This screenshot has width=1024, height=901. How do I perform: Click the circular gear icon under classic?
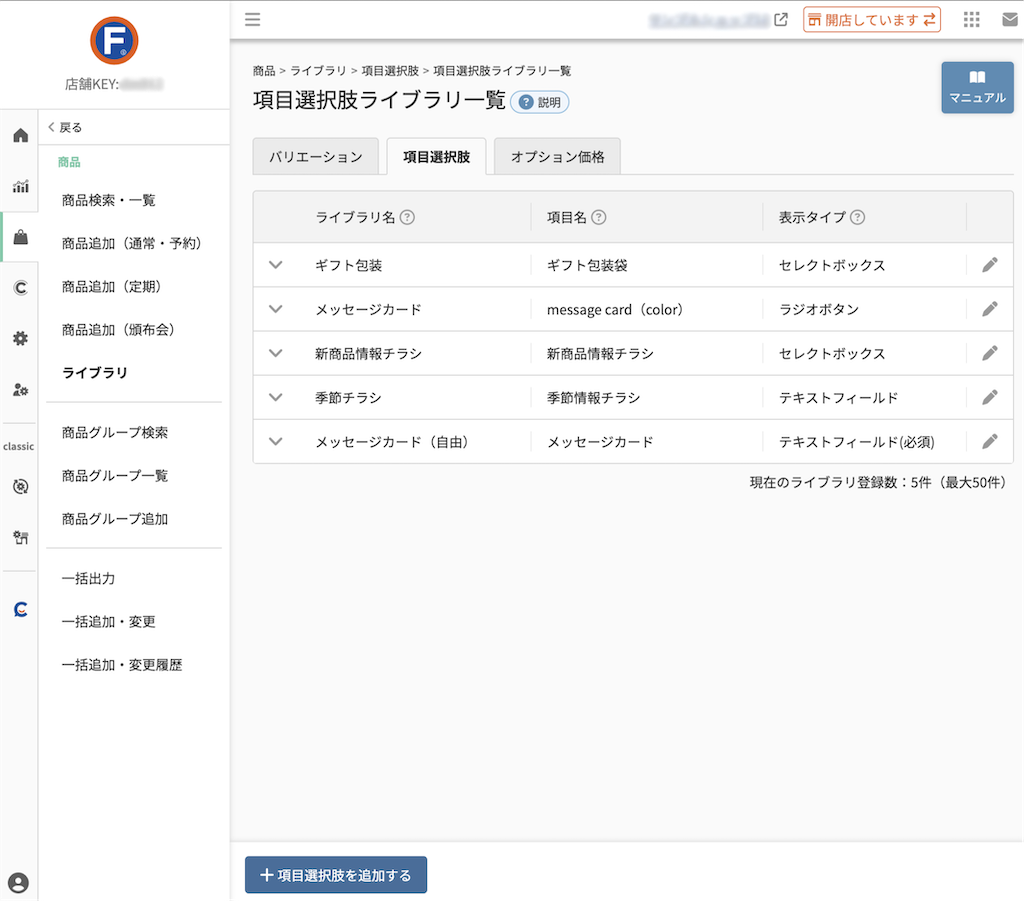pyautogui.click(x=21, y=486)
